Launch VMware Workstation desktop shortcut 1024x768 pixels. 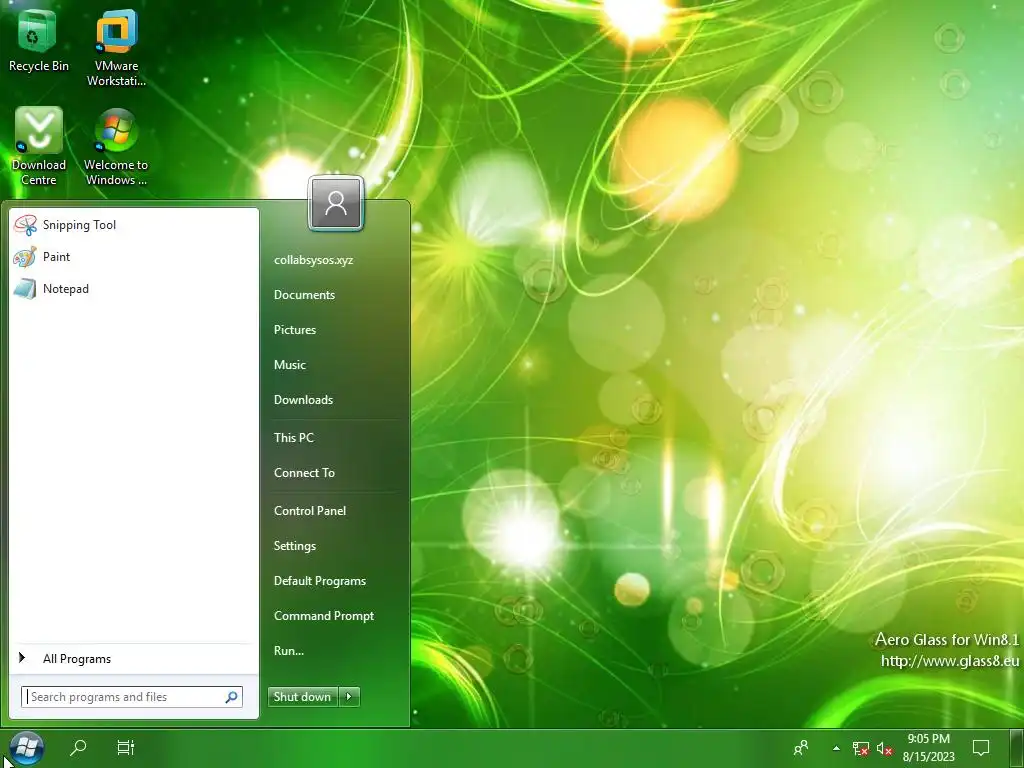pos(116,46)
